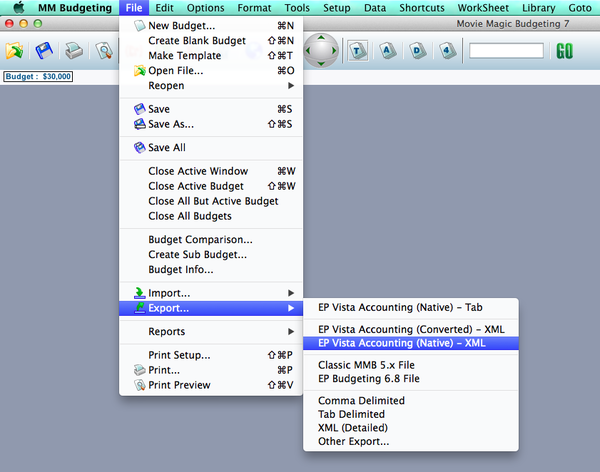Open Budget Info...

pyautogui.click(x=211, y=269)
